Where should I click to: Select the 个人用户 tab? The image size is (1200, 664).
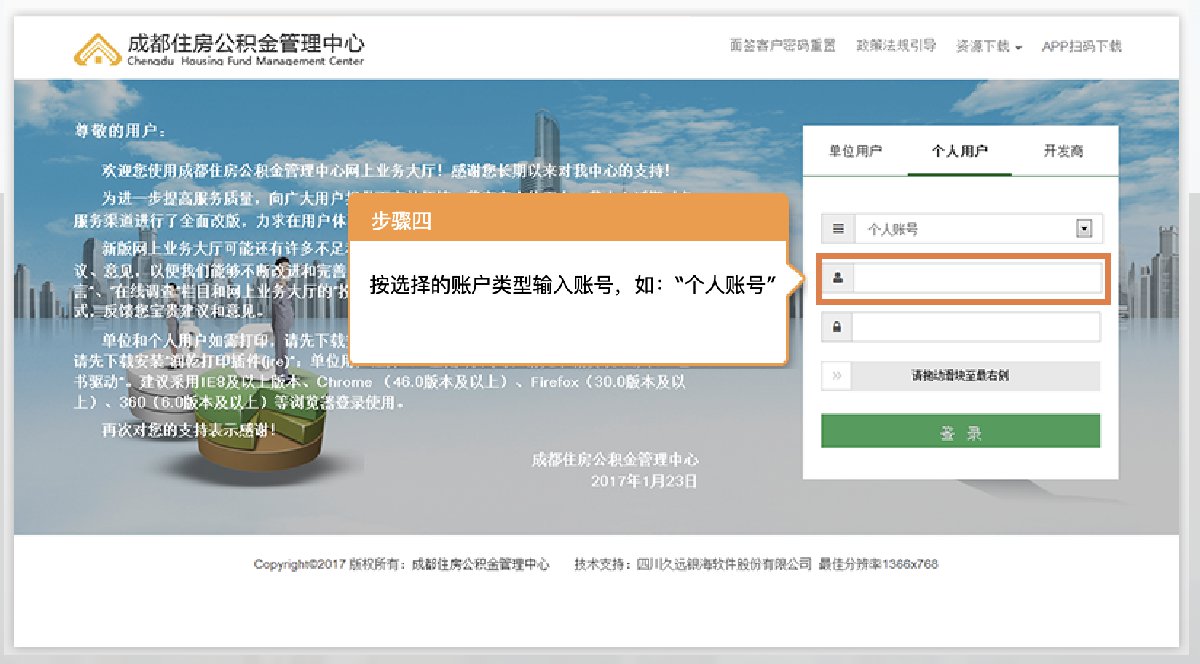[x=959, y=151]
